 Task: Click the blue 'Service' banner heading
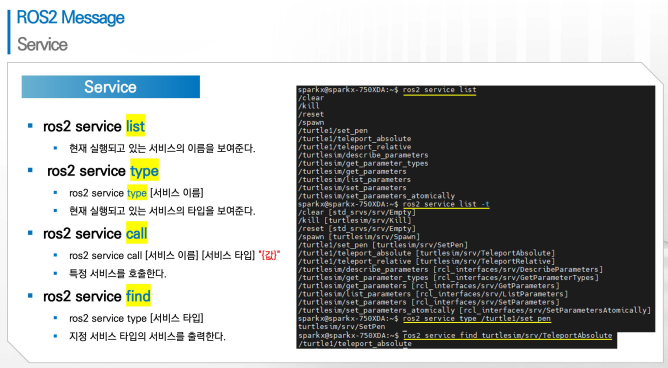click(x=110, y=87)
